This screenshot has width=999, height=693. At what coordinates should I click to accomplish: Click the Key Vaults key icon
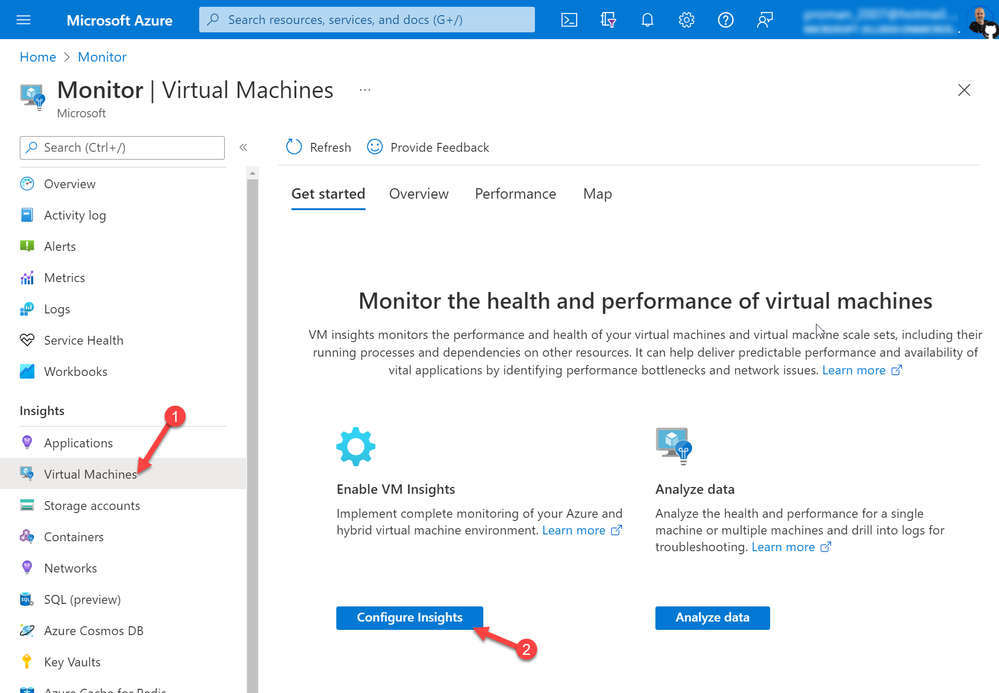point(27,661)
